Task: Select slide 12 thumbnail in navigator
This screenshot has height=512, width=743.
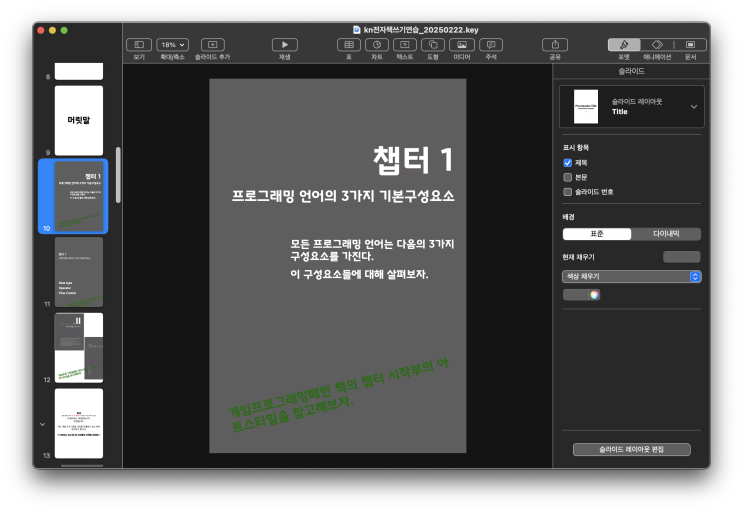Action: (79, 348)
